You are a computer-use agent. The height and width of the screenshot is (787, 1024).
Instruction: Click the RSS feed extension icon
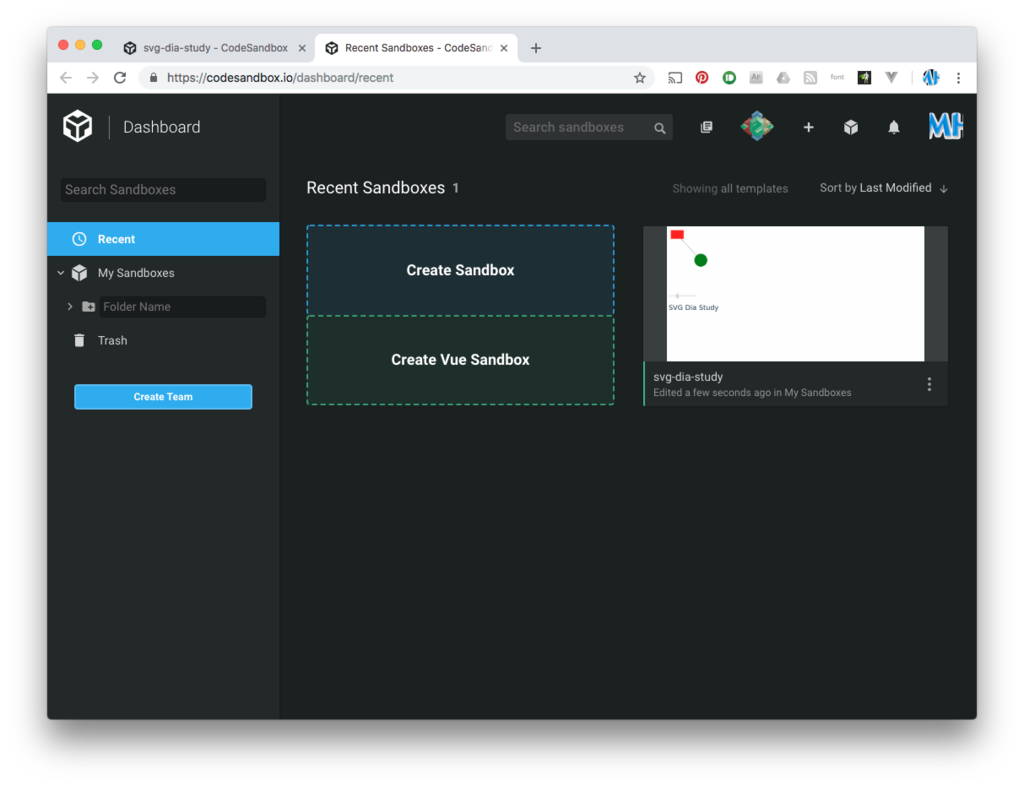coord(810,78)
